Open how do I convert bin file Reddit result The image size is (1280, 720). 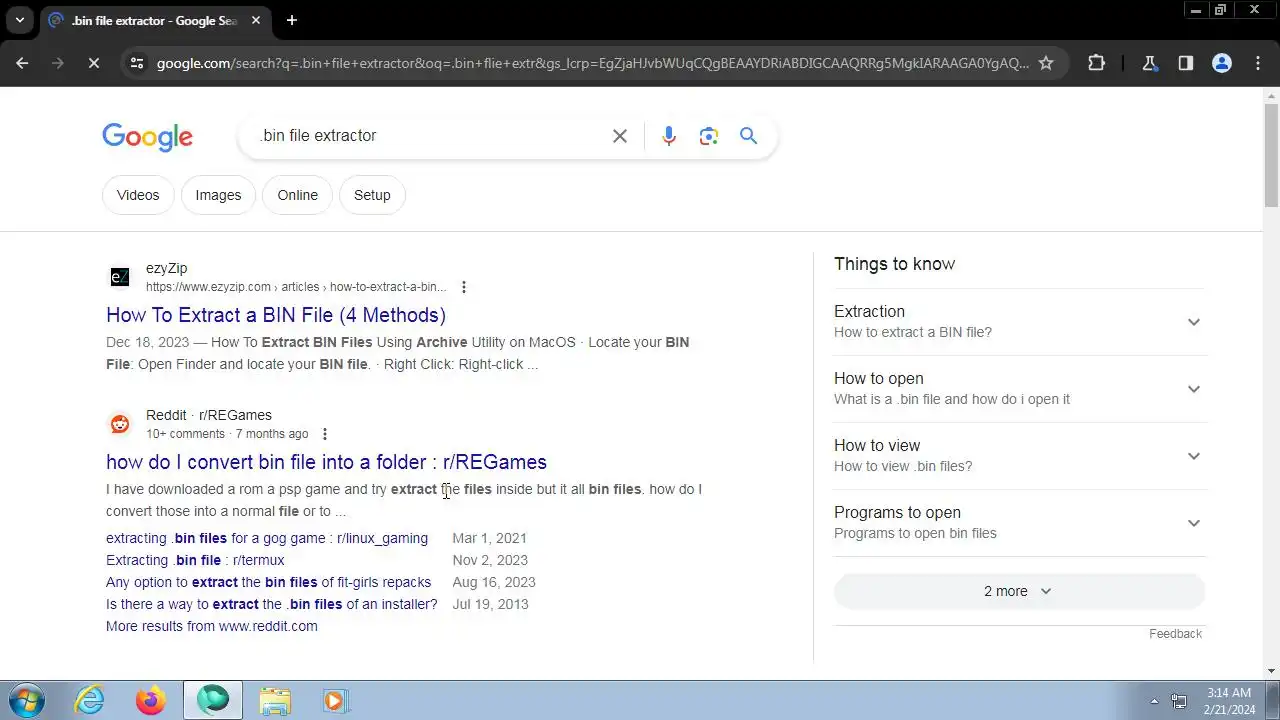click(x=326, y=462)
